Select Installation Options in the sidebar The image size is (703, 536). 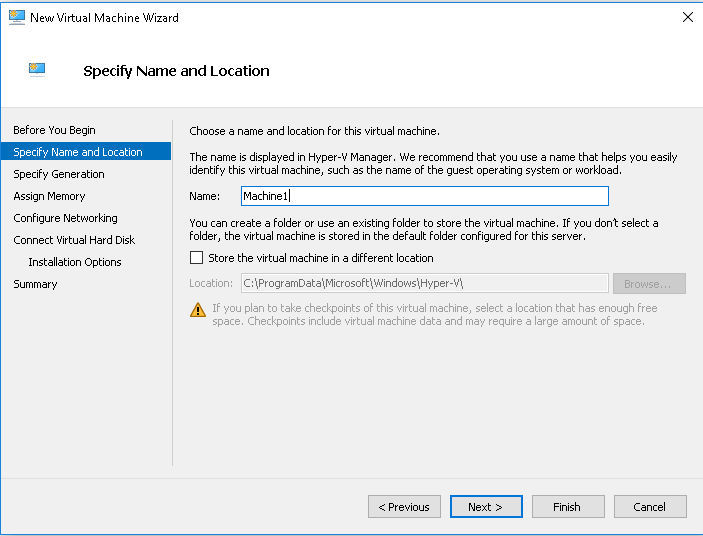coord(75,262)
